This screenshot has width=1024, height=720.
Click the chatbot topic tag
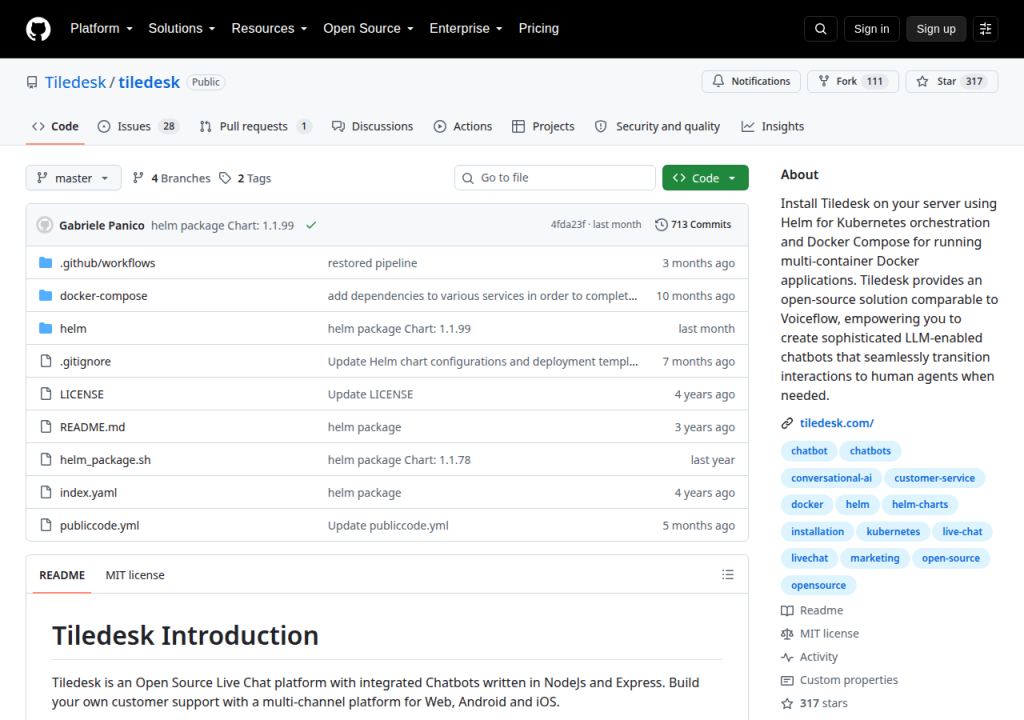pos(808,451)
